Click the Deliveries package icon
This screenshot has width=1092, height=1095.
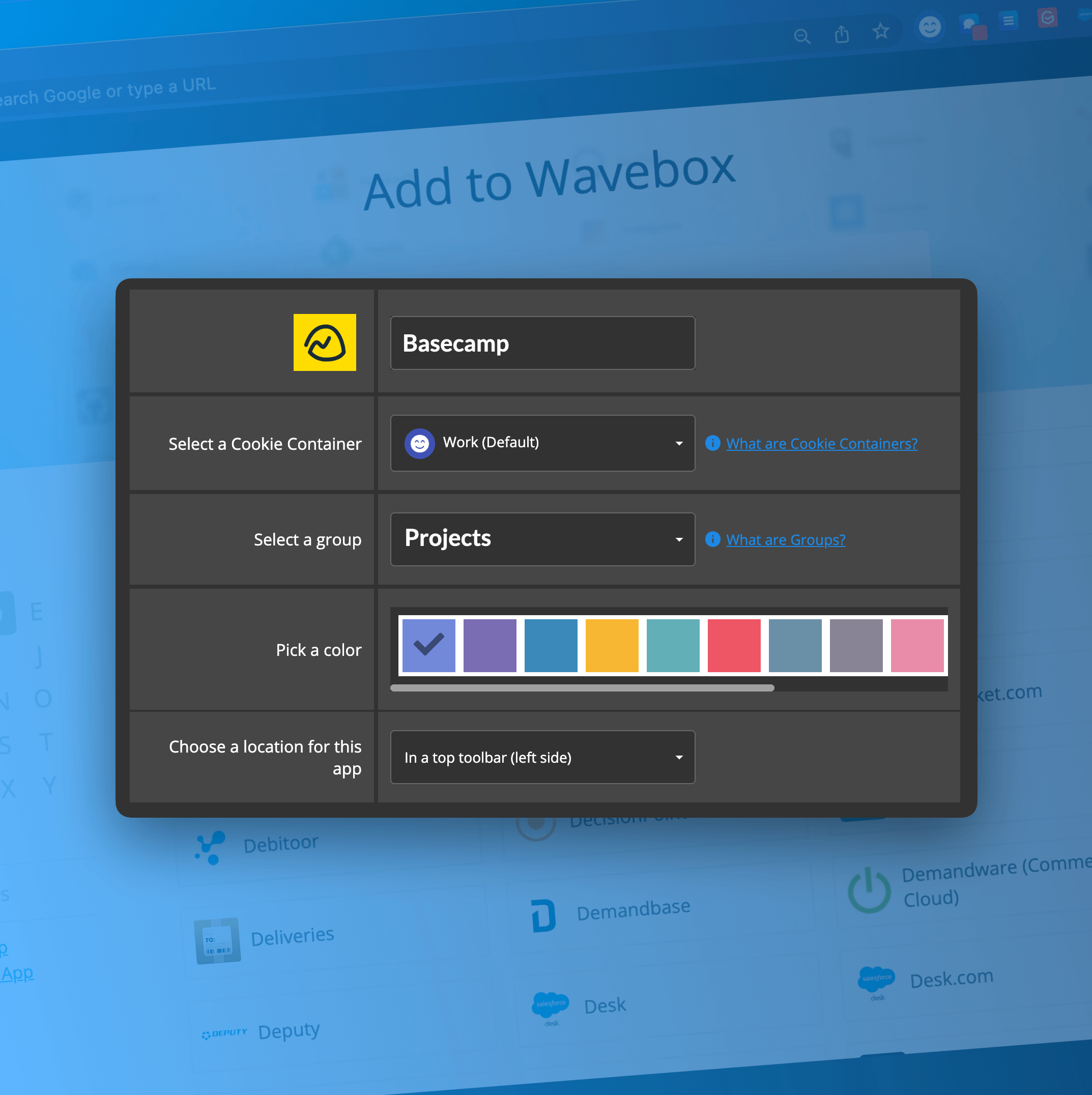[217, 940]
